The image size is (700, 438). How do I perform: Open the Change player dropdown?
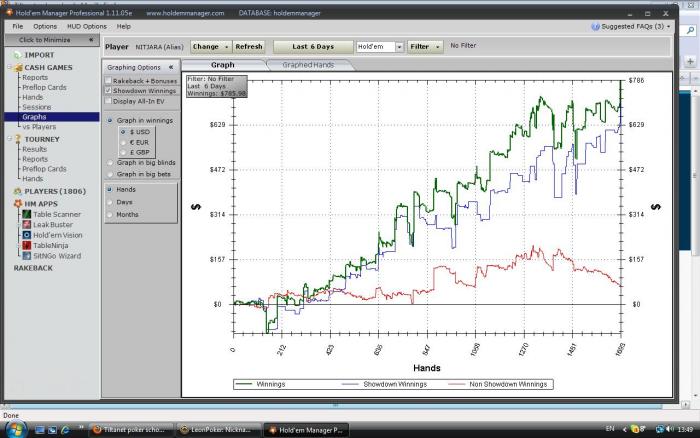click(211, 46)
